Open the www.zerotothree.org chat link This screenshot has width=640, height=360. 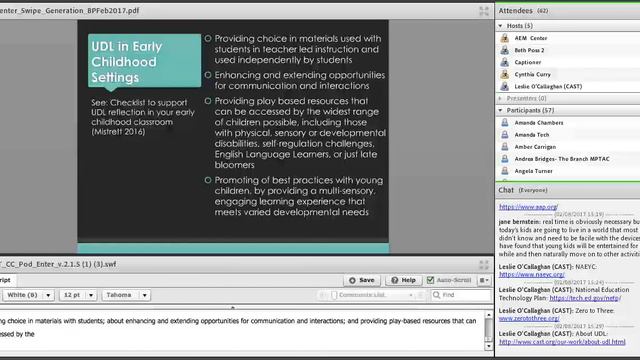point(529,318)
